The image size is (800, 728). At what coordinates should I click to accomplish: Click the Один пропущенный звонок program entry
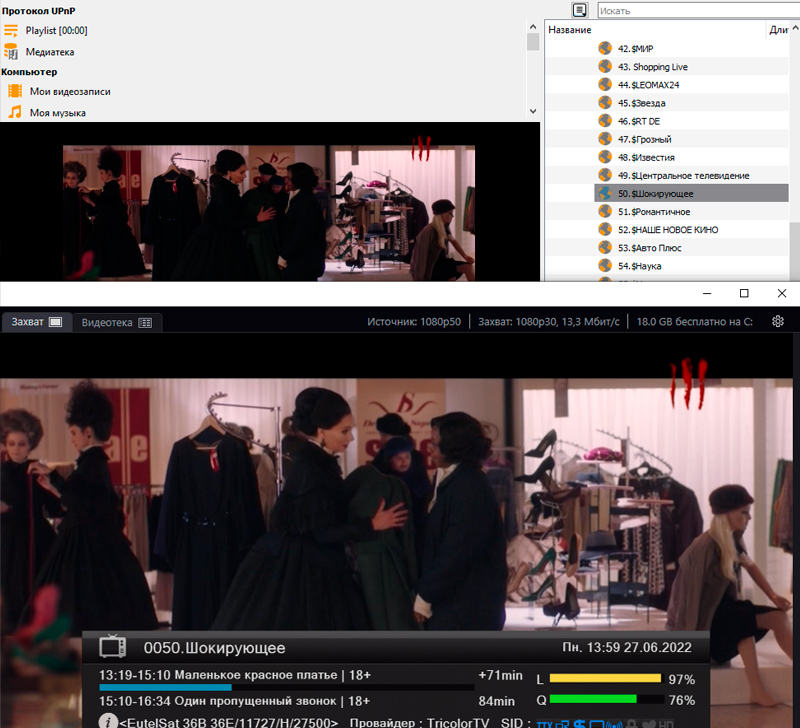234,701
